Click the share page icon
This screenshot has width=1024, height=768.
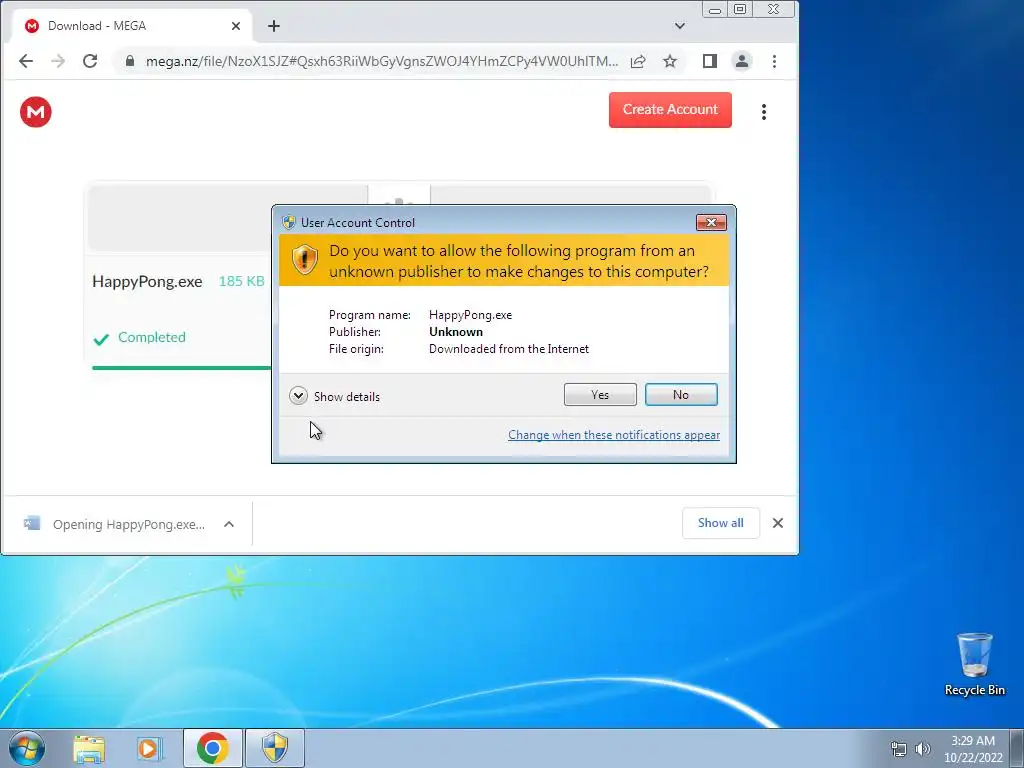[x=638, y=61]
